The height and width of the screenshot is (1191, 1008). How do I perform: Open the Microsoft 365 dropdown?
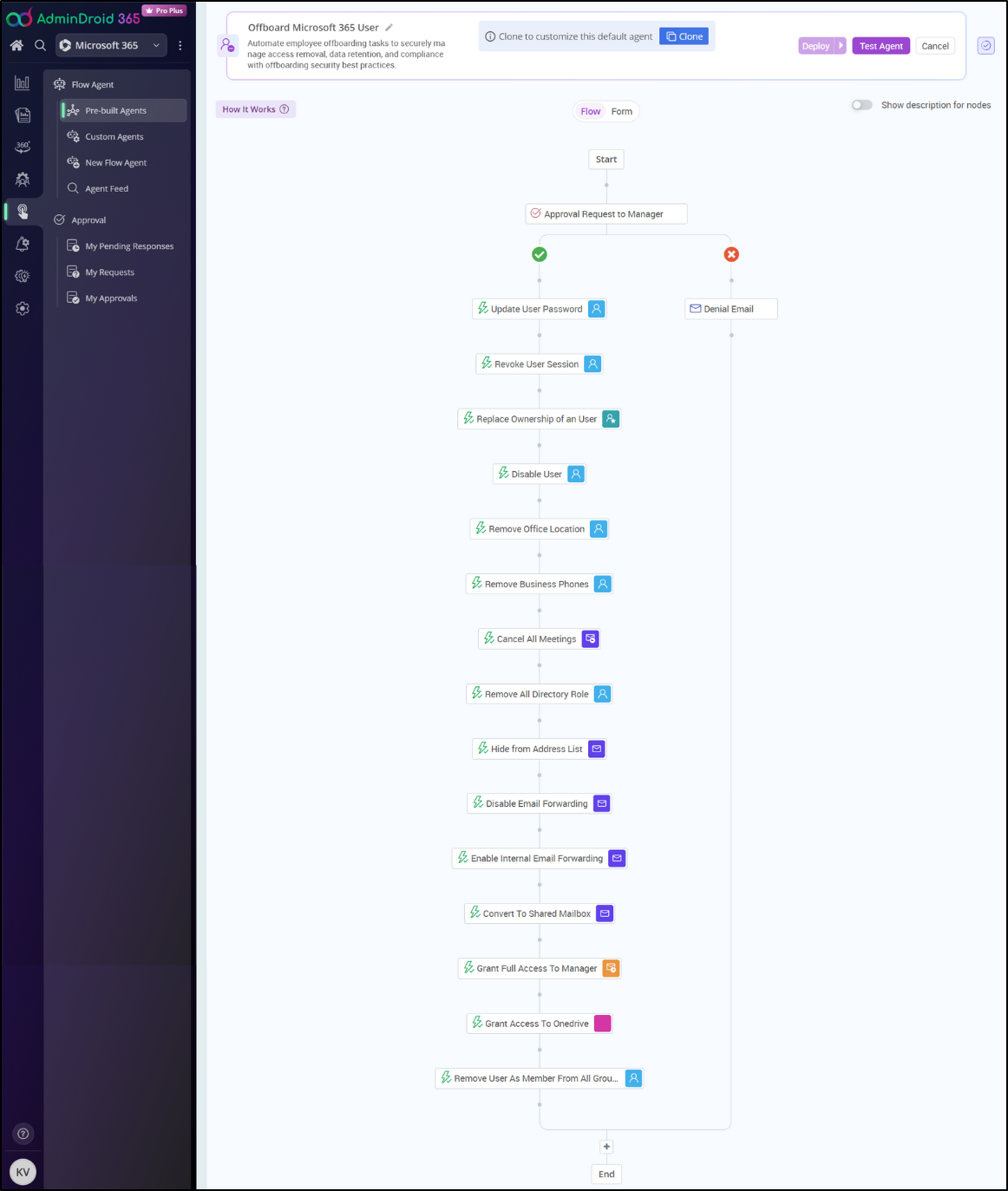[111, 45]
